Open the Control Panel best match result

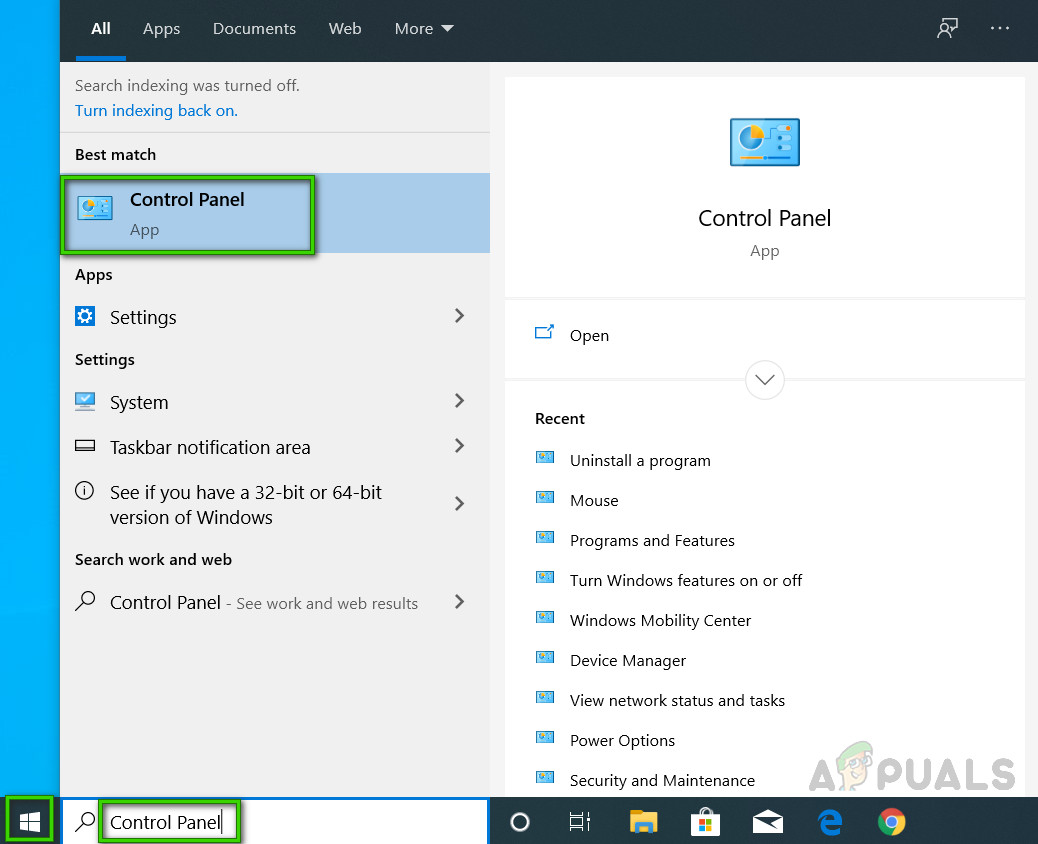point(275,213)
